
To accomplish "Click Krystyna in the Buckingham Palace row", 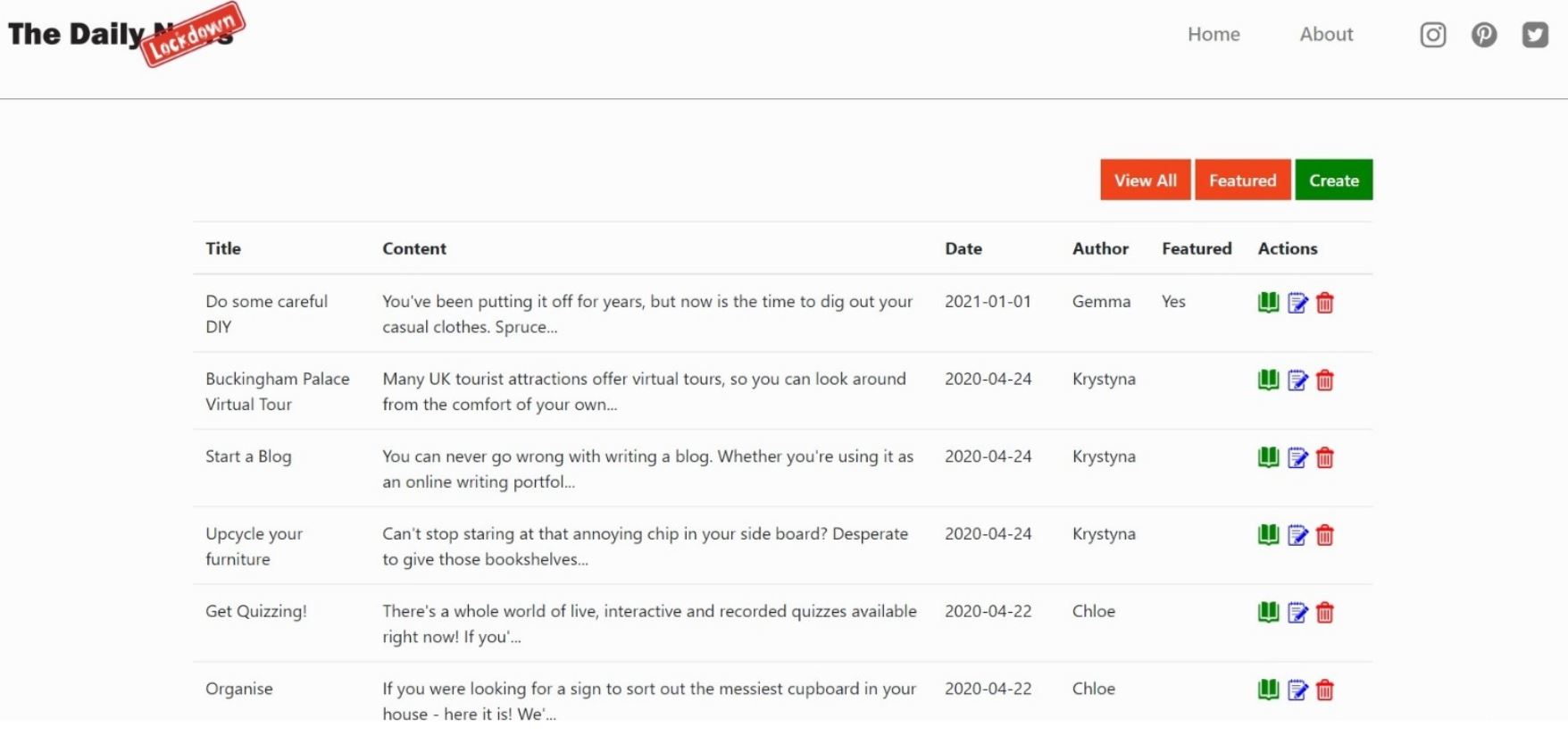I will click(1104, 379).
